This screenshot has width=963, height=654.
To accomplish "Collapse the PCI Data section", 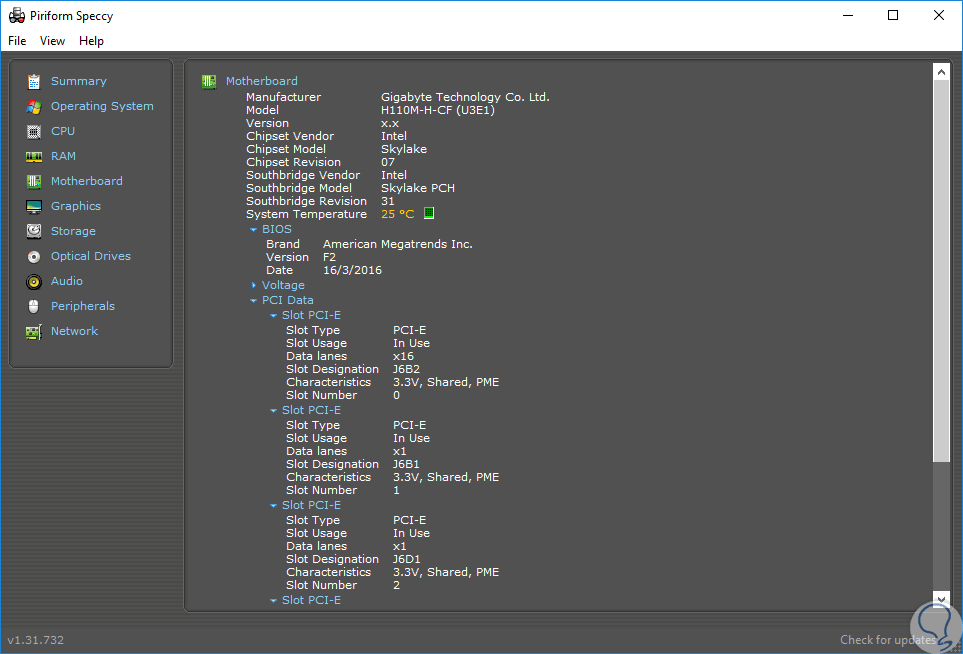I will pos(254,301).
